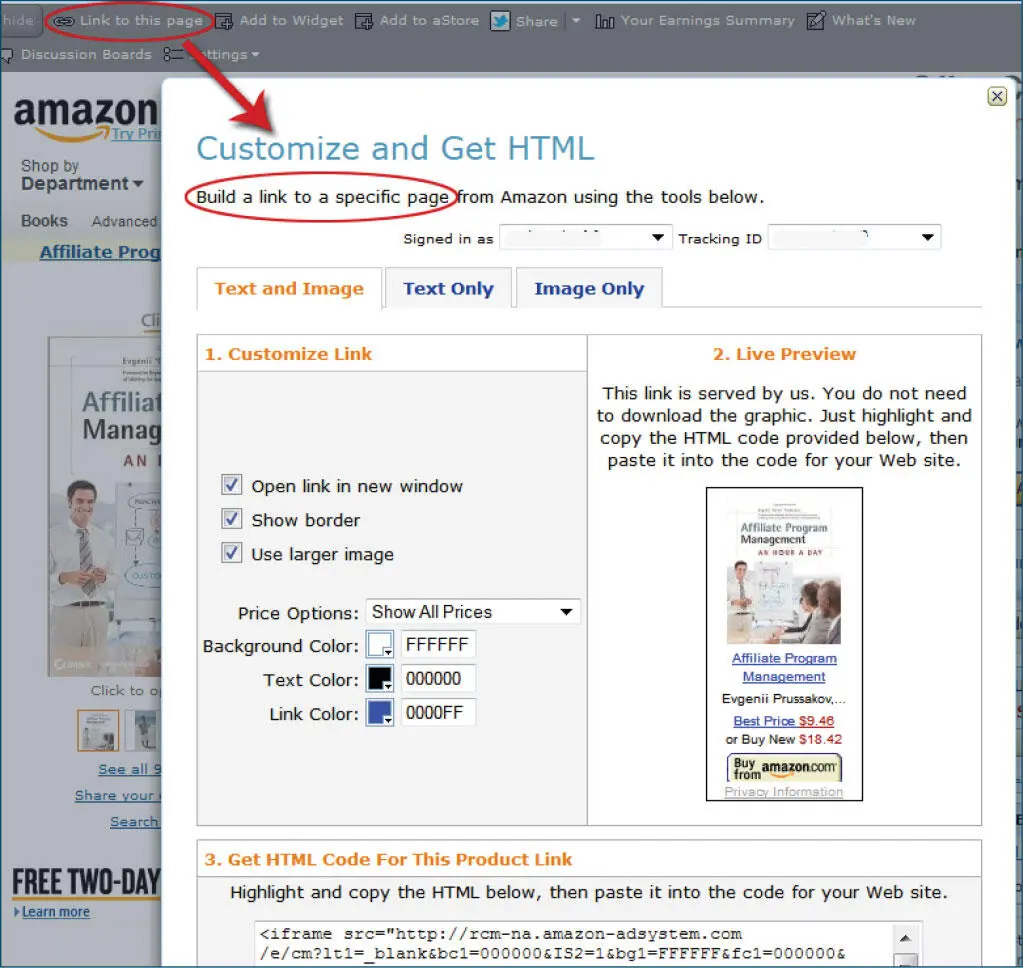Open the Your Earnings Summary chart icon
The height and width of the screenshot is (968, 1023).
(x=605, y=21)
